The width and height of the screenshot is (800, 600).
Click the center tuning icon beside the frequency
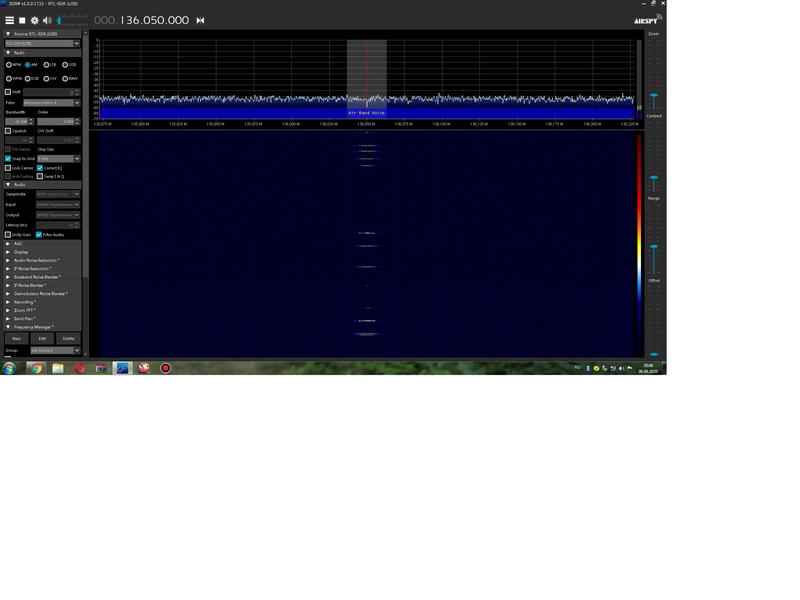[201, 20]
